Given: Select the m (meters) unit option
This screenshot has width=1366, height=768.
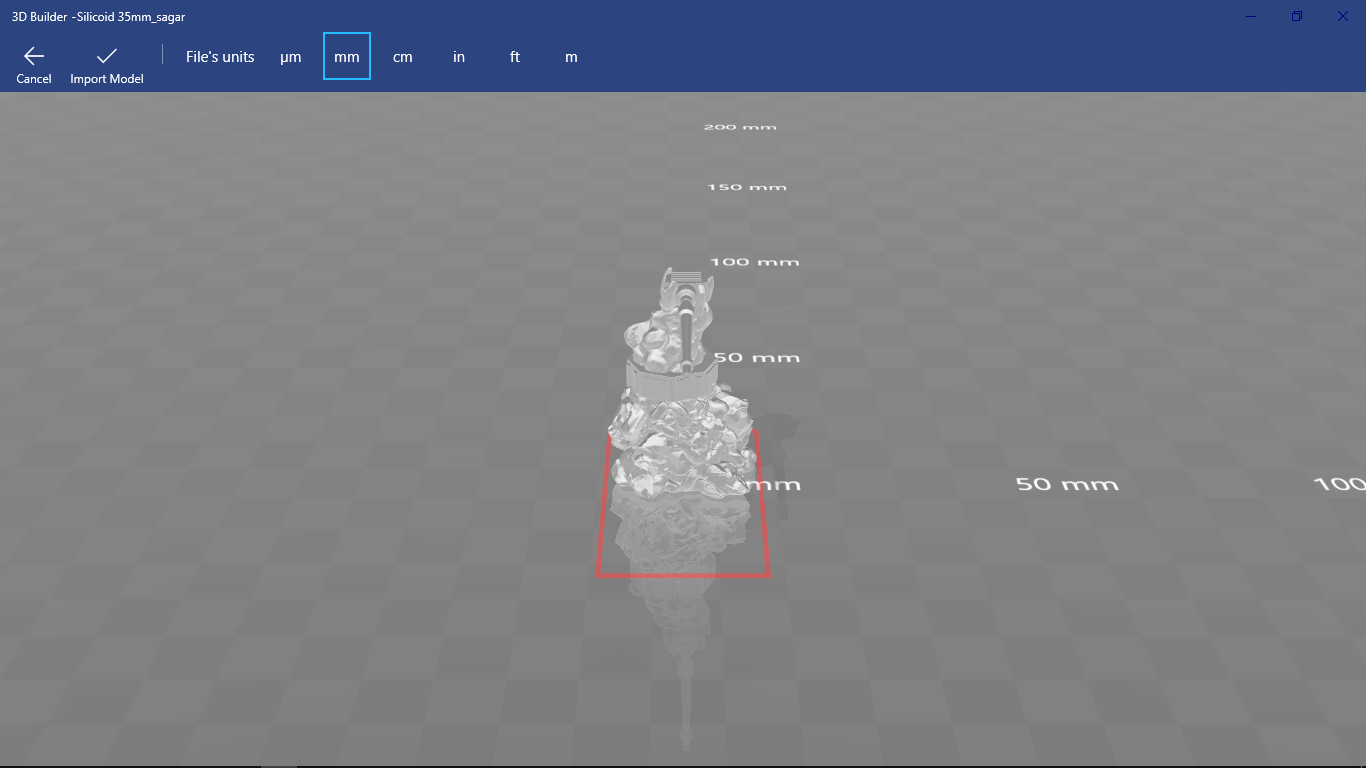Looking at the screenshot, I should click(x=571, y=57).
